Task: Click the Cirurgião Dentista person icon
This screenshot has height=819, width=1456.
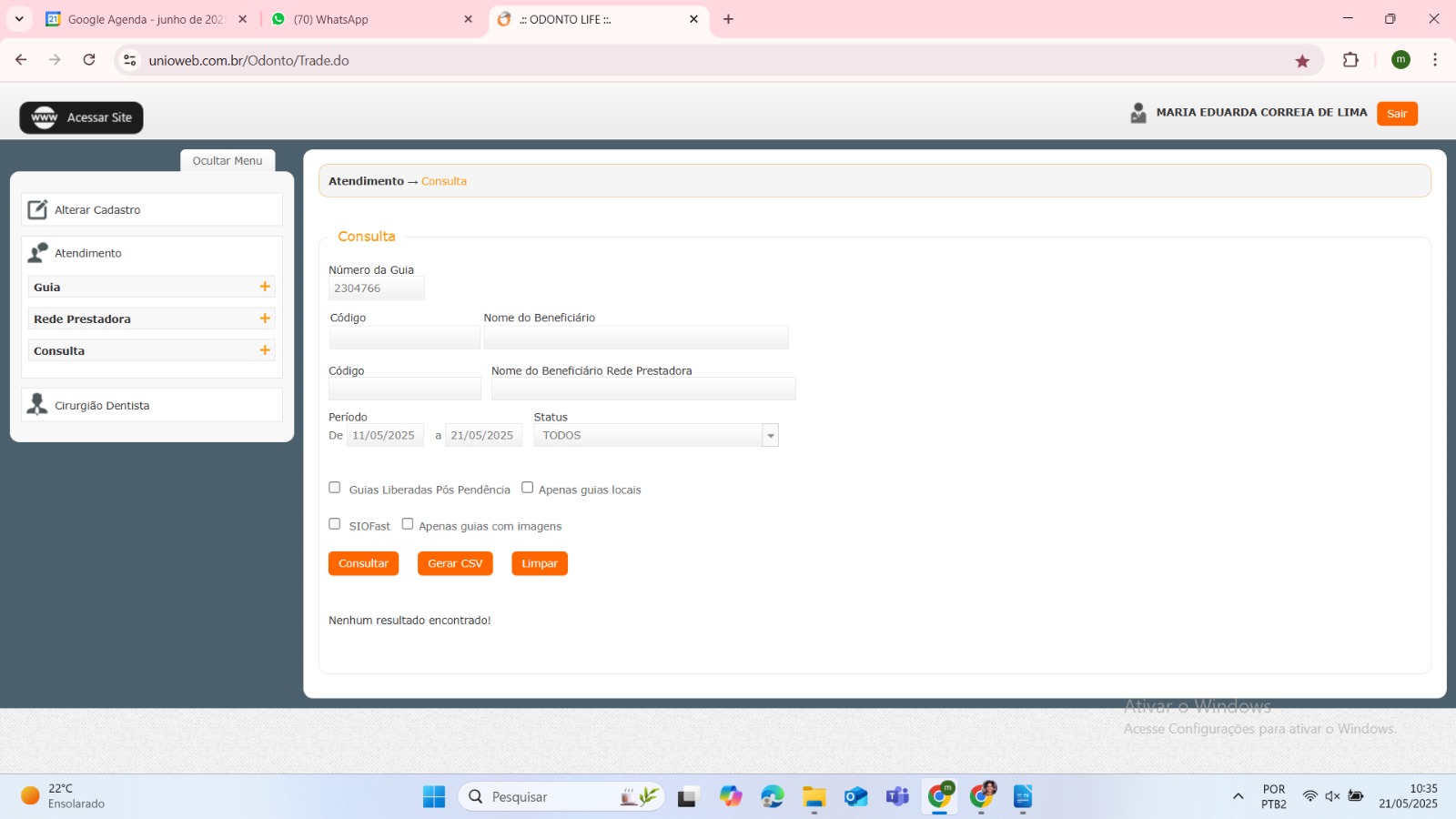Action: (37, 404)
